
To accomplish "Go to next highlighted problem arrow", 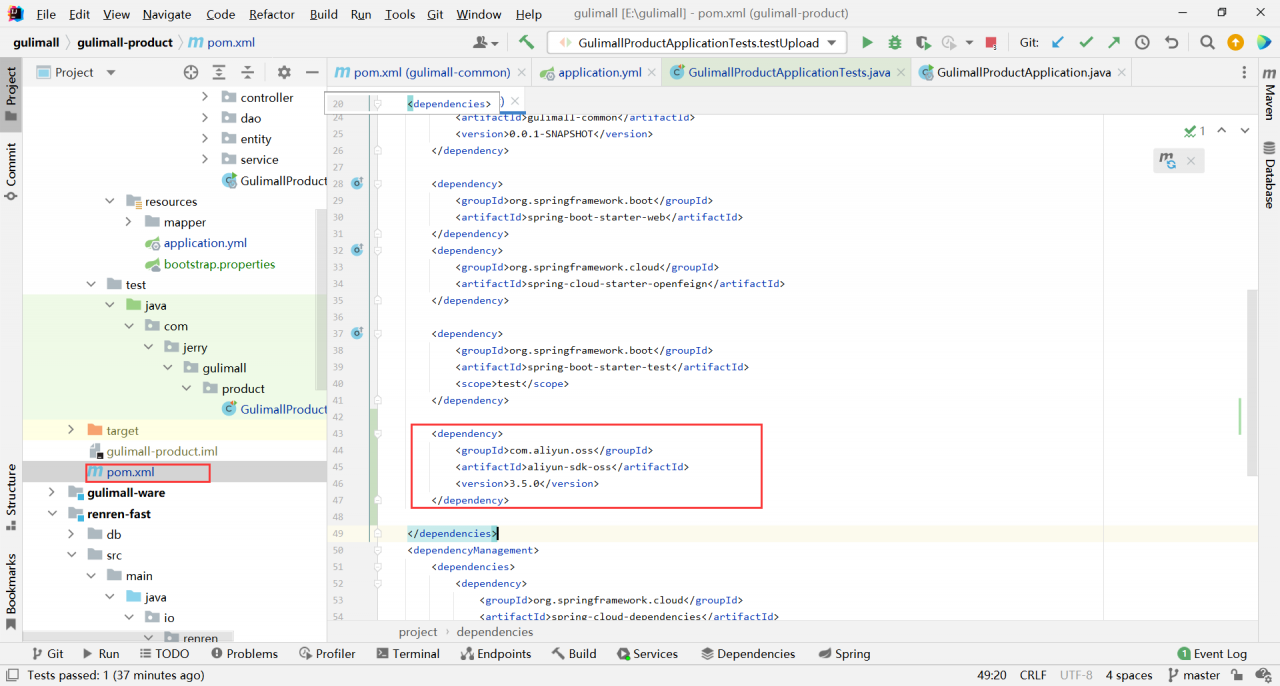I will [x=1245, y=130].
